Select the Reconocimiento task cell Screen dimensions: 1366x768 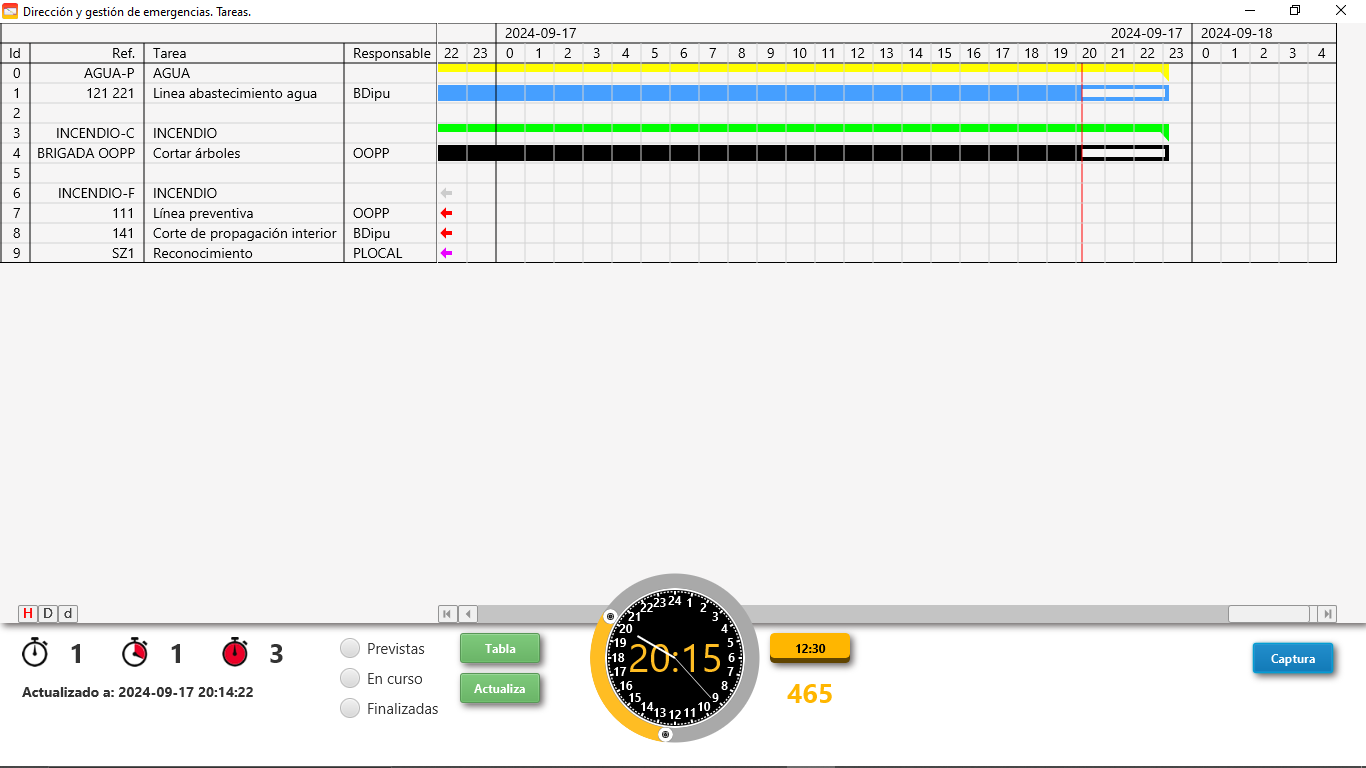coord(244,253)
